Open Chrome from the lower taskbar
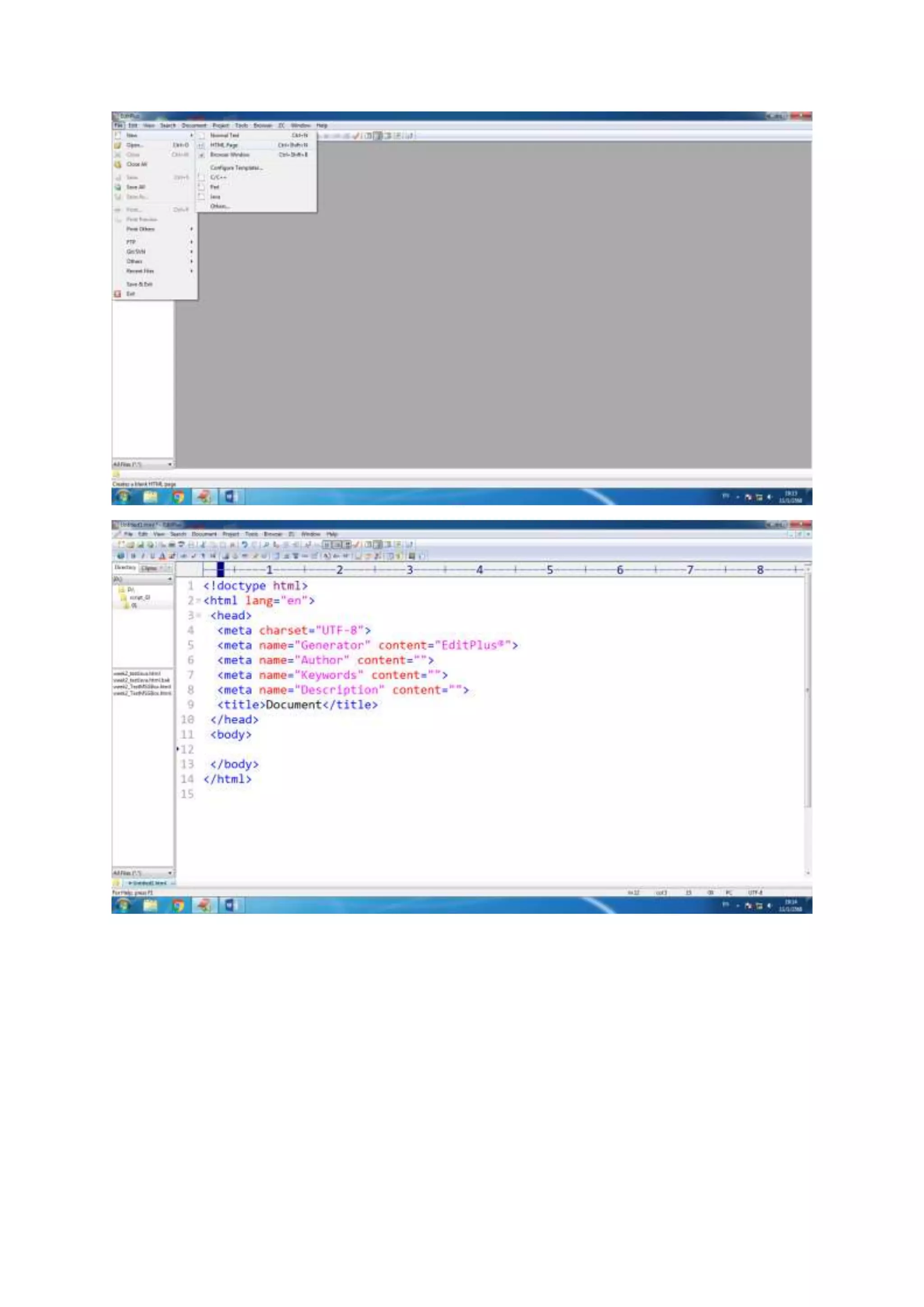924x1307 pixels. [179, 905]
